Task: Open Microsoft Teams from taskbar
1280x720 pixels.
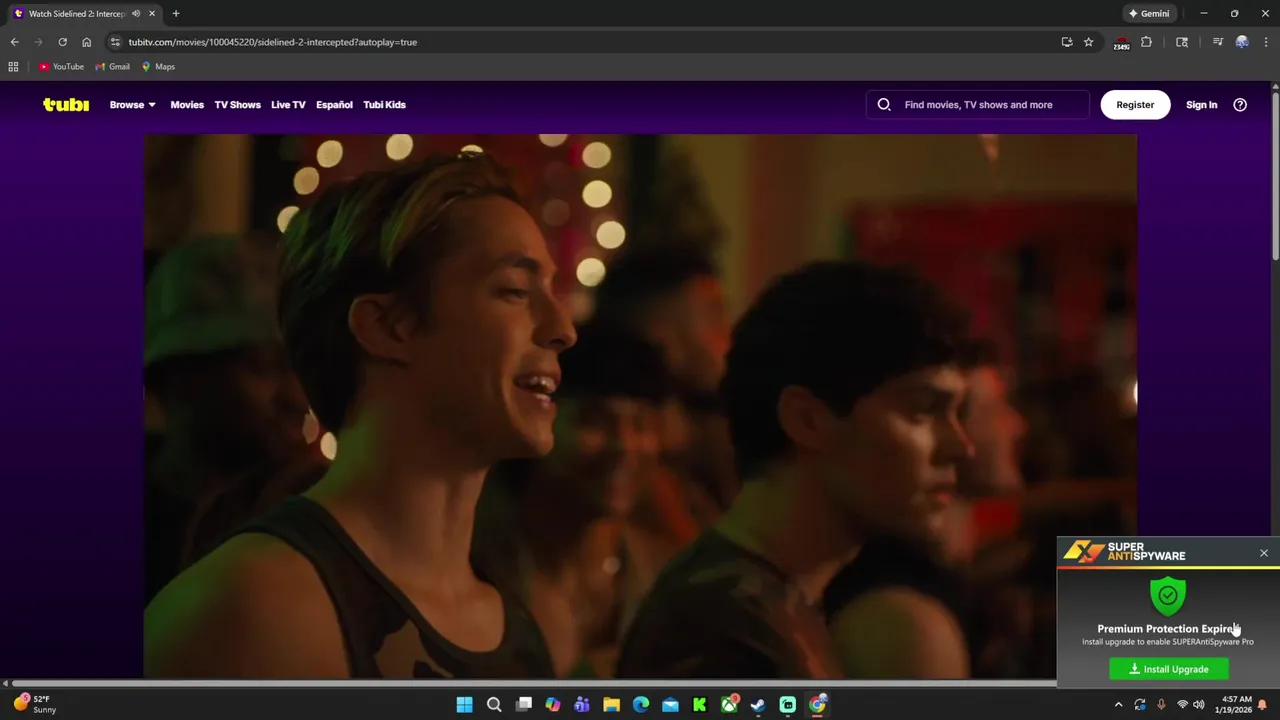Action: click(582, 705)
